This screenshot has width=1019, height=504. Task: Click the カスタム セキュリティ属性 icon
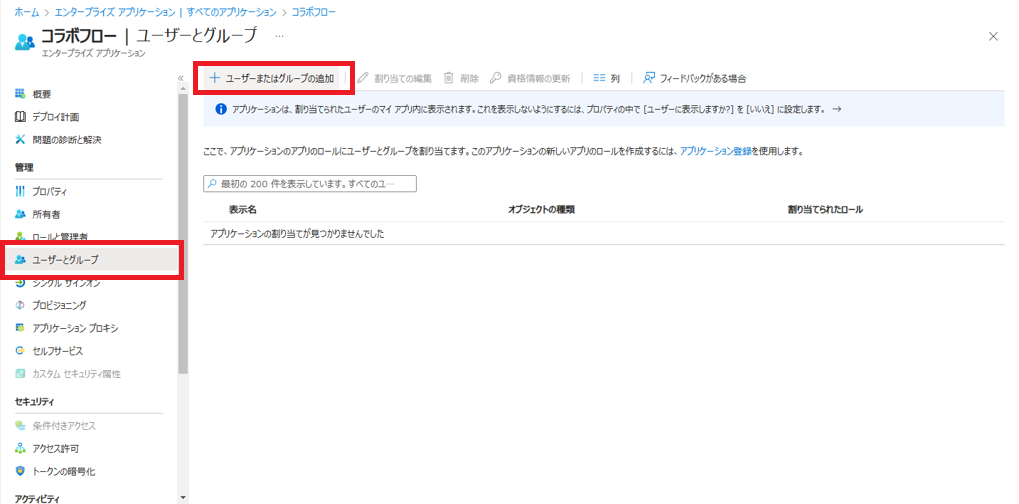click(19, 373)
